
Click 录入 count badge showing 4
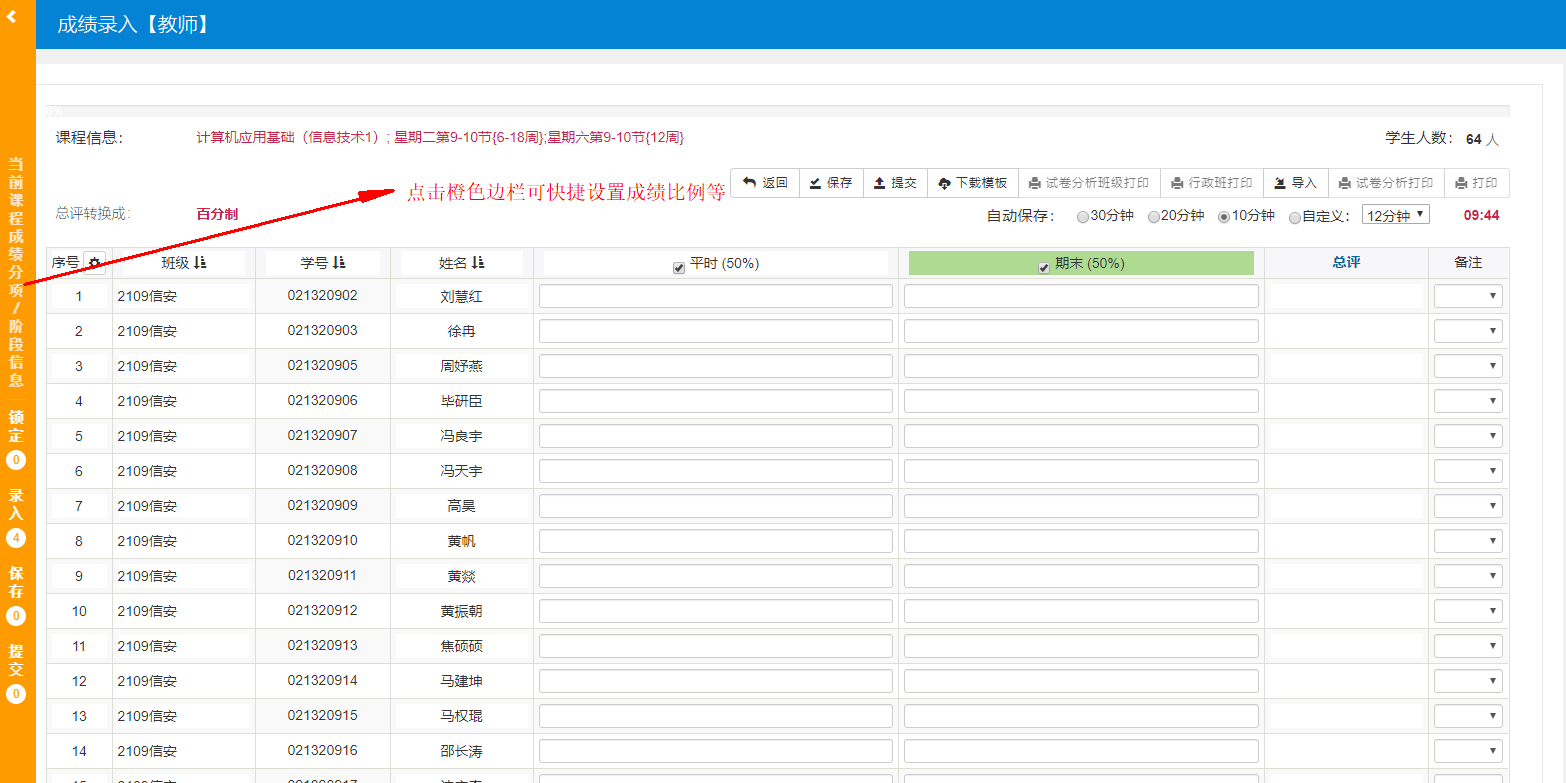pos(16,538)
